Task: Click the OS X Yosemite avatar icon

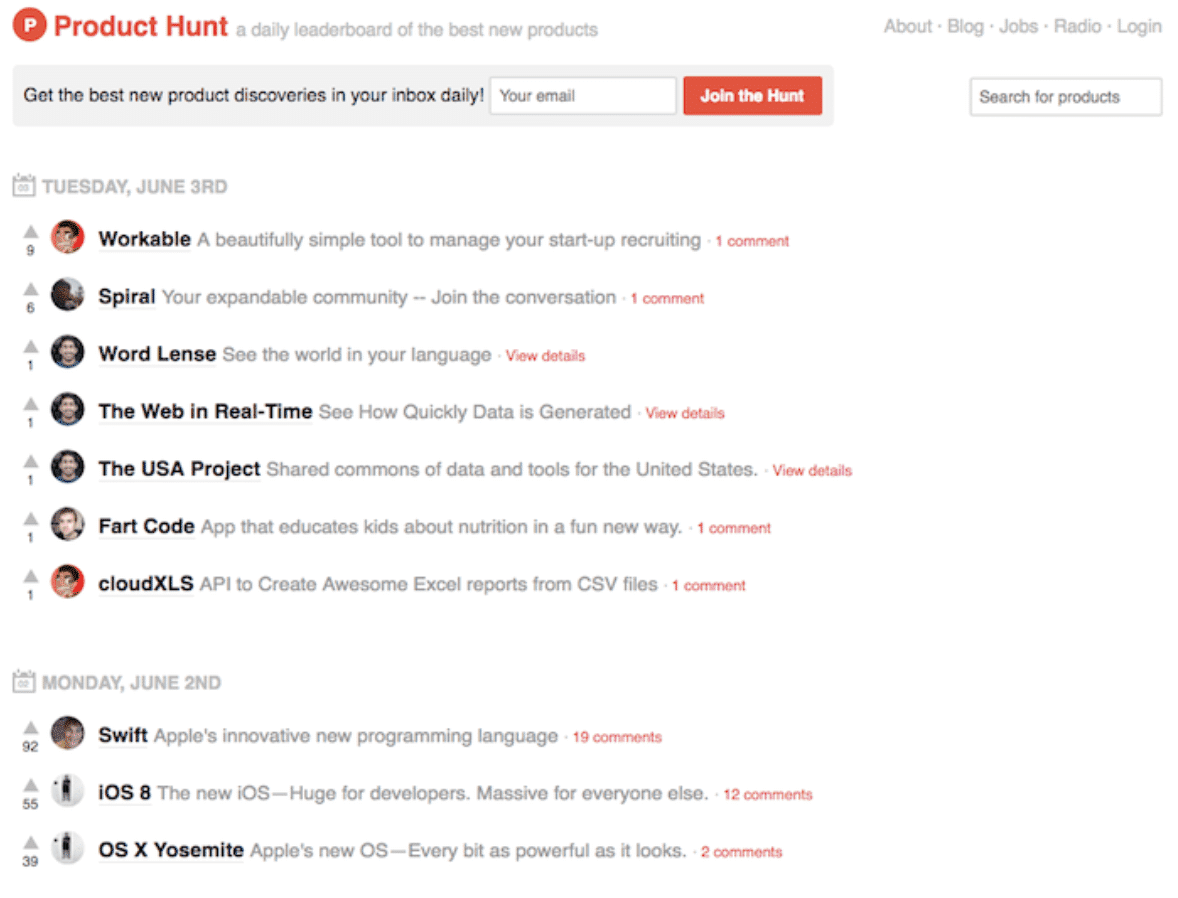Action: 66,849
